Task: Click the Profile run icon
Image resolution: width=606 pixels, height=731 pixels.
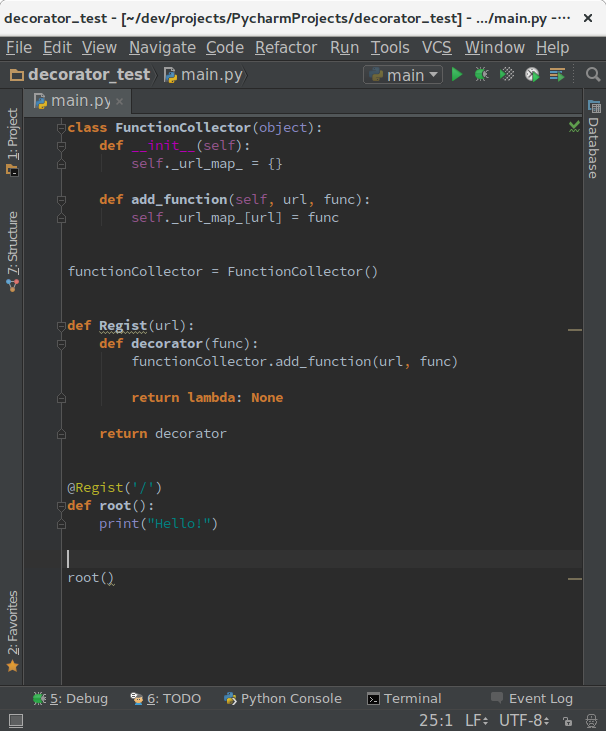Action: (x=532, y=75)
